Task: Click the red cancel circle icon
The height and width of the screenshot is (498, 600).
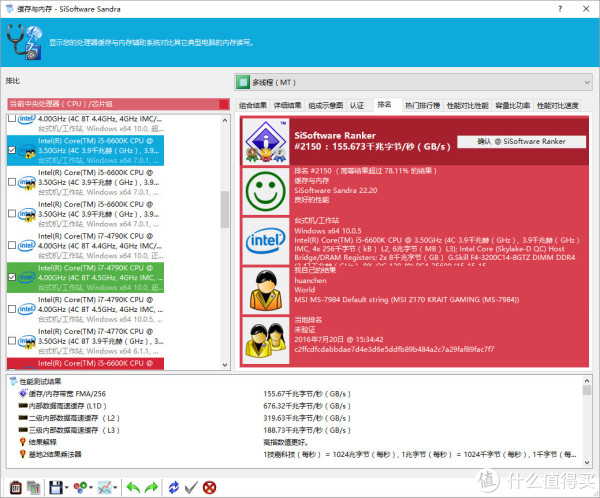Action: coord(209,487)
